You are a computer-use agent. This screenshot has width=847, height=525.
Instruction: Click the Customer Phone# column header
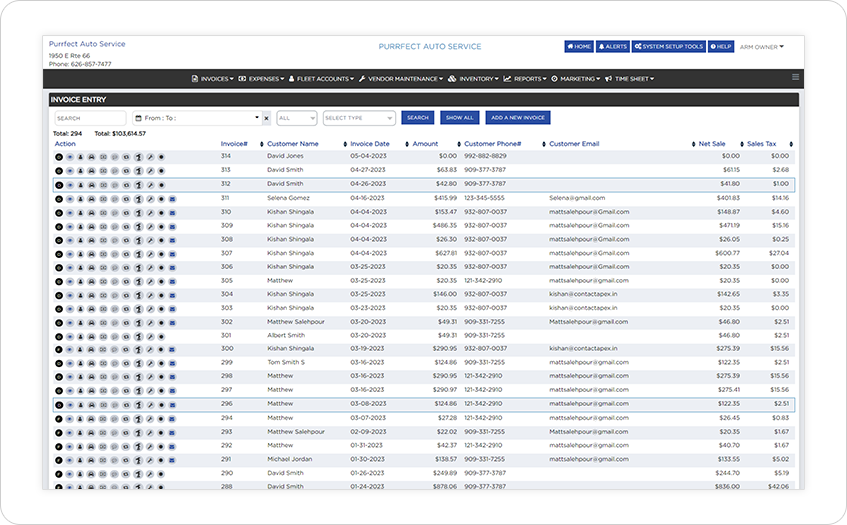click(493, 144)
